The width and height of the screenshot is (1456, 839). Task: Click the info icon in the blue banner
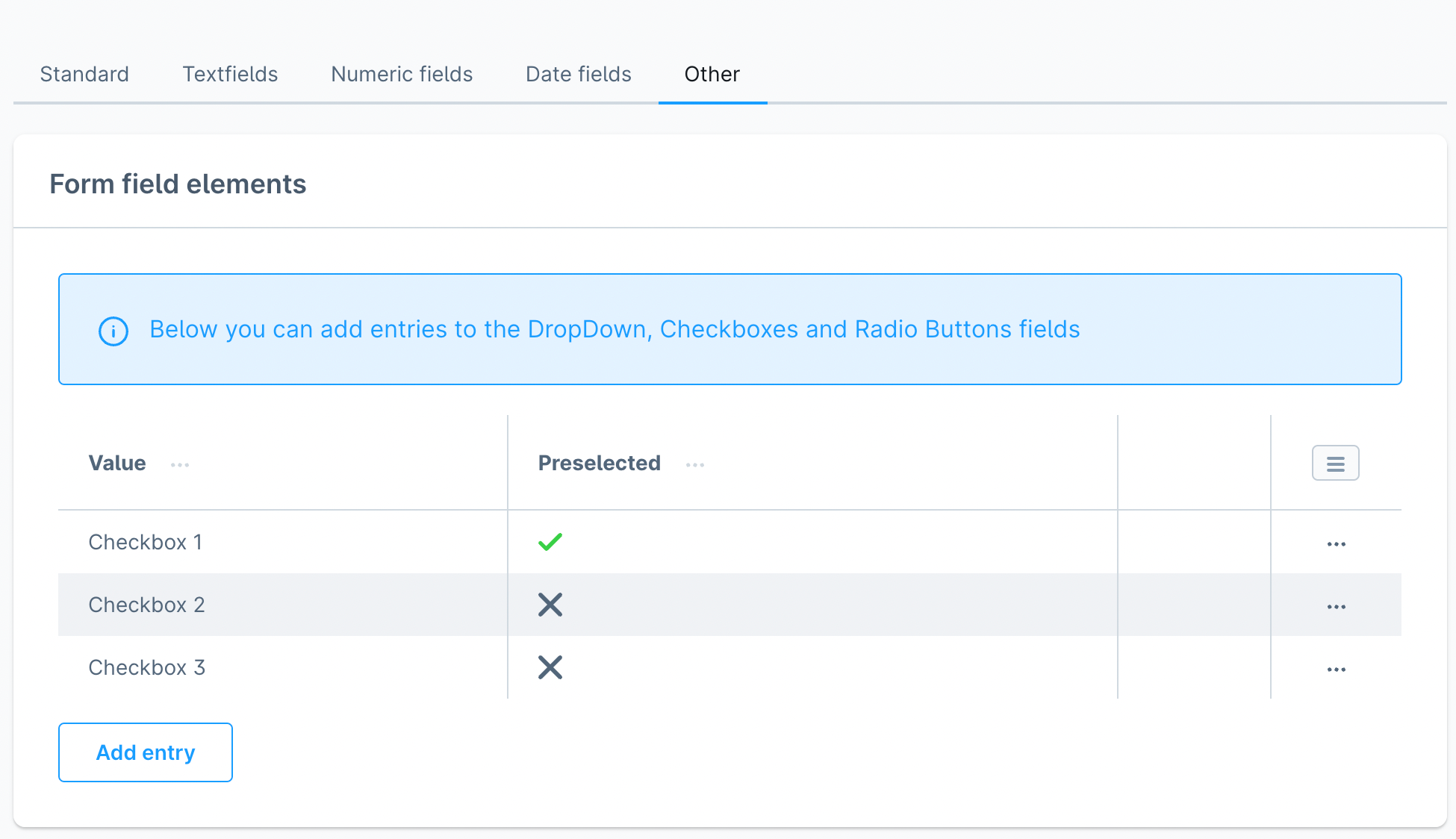coord(112,330)
